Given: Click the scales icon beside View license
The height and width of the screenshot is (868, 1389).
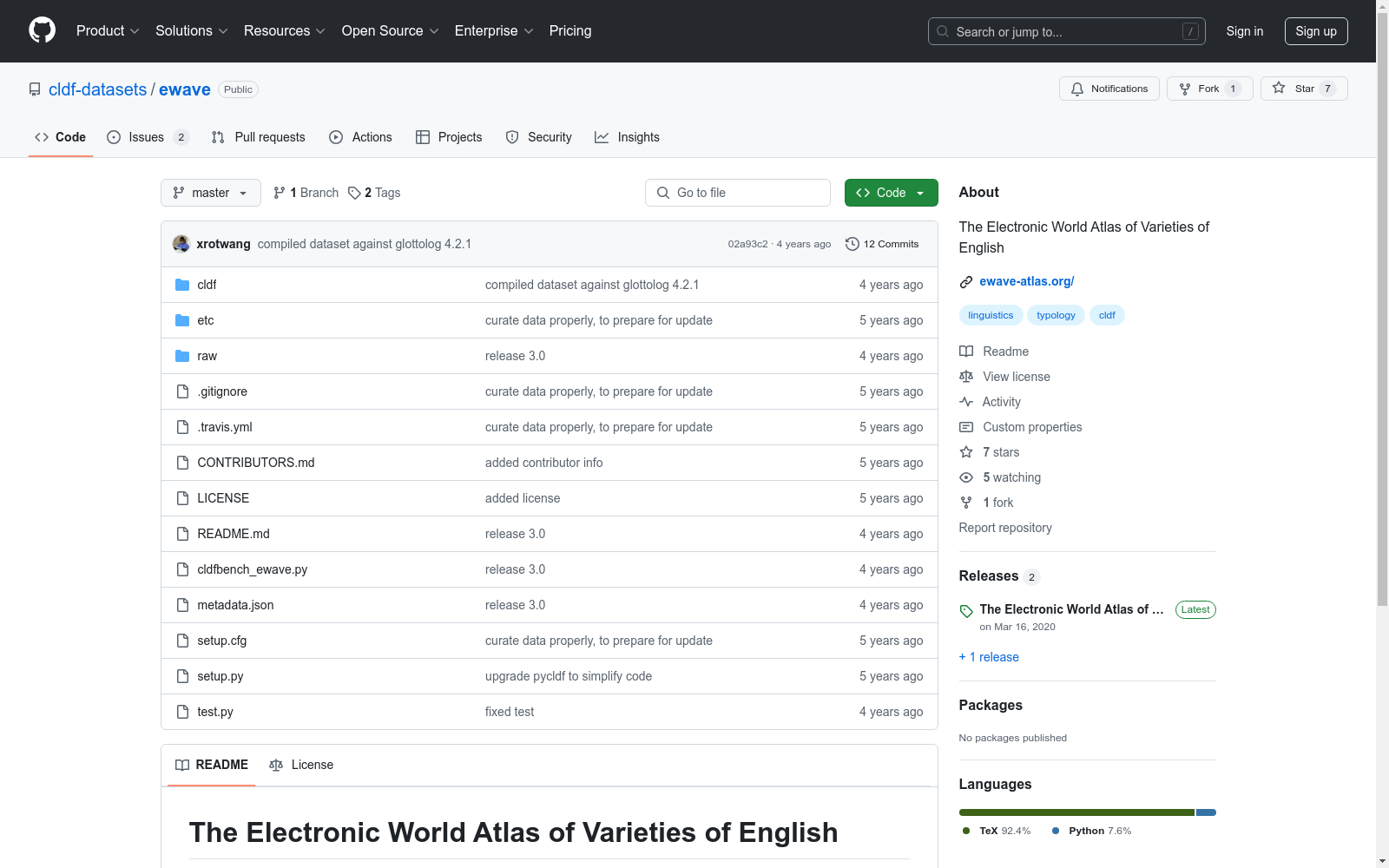Looking at the screenshot, I should 966,377.
